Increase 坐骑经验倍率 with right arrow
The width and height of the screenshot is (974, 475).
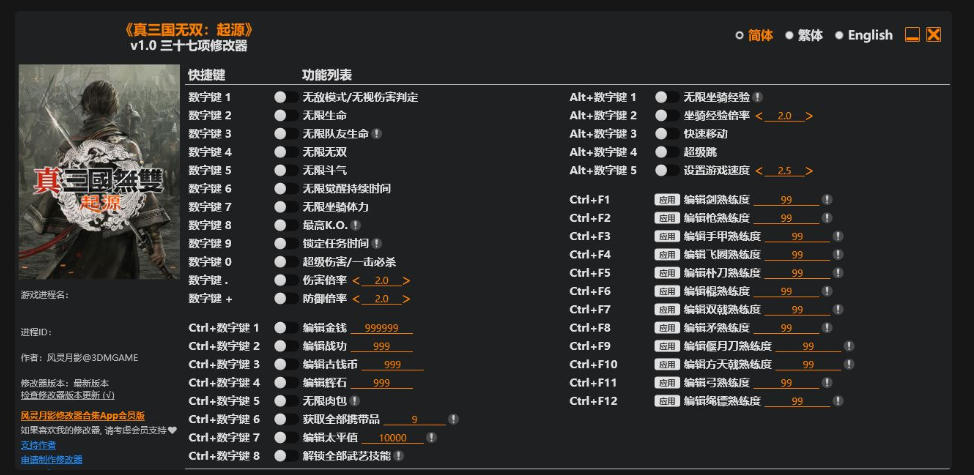pos(809,115)
